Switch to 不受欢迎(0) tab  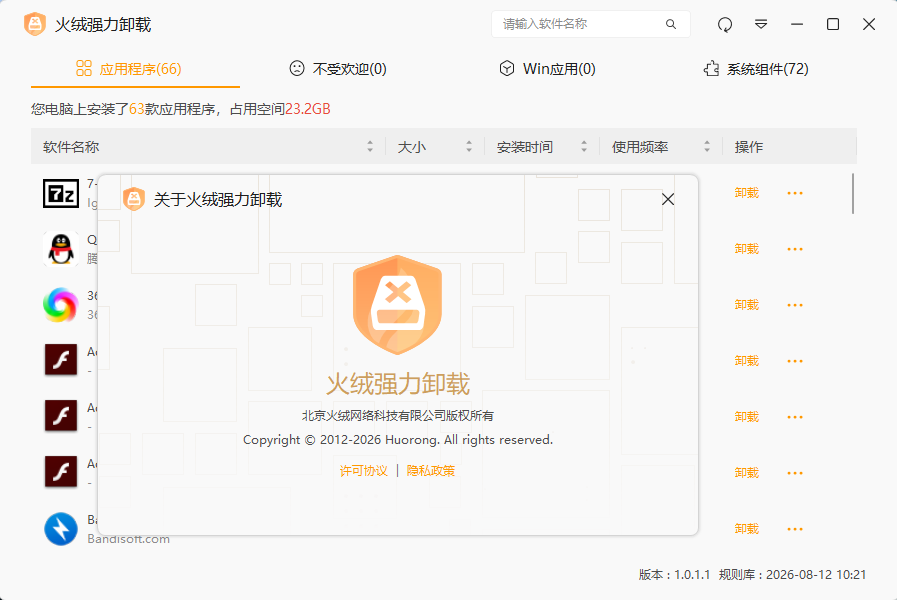338,69
